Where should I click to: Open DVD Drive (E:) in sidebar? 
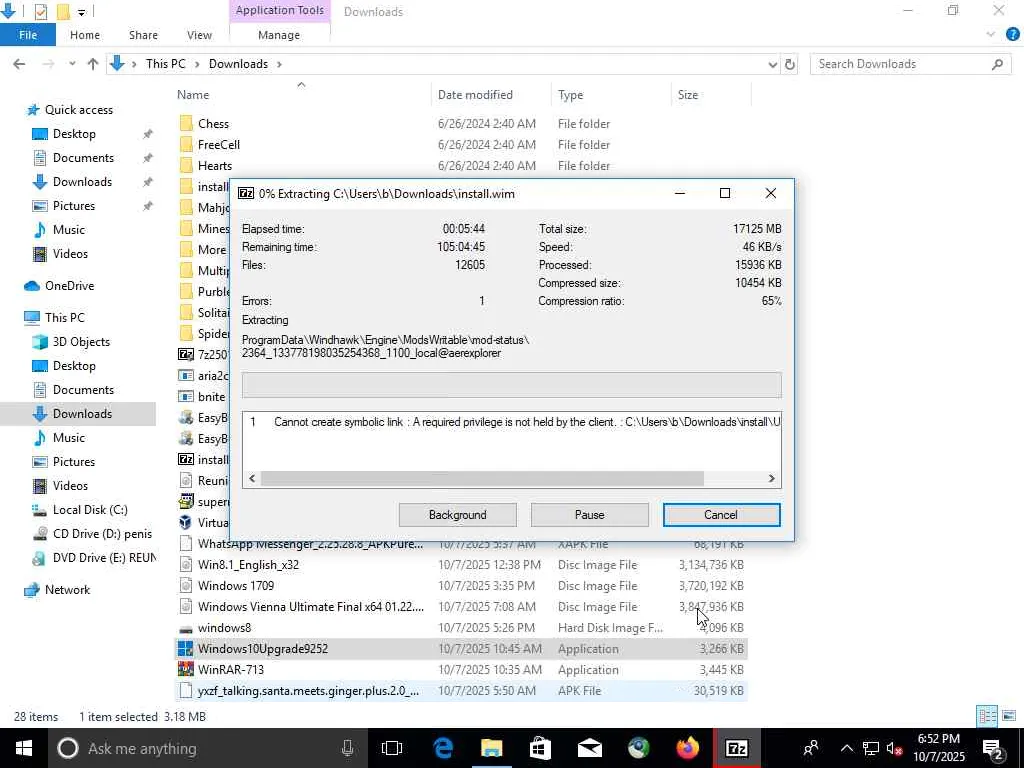104,558
